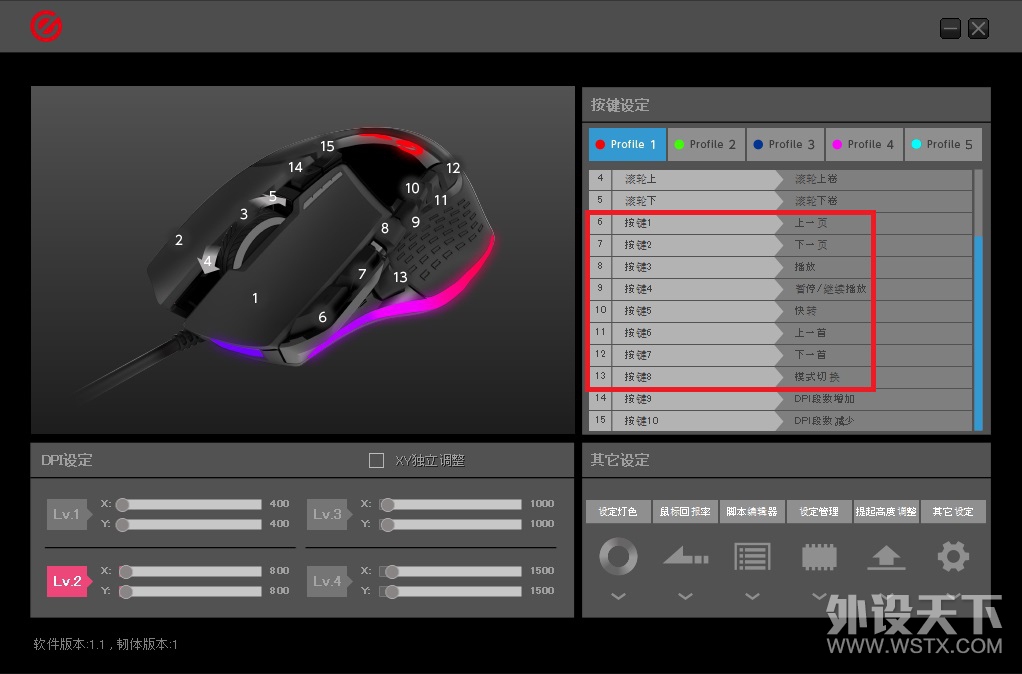The width and height of the screenshot is (1022, 674).
Task: Click the 鼠标回报率 button
Action: pyautogui.click(x=685, y=512)
